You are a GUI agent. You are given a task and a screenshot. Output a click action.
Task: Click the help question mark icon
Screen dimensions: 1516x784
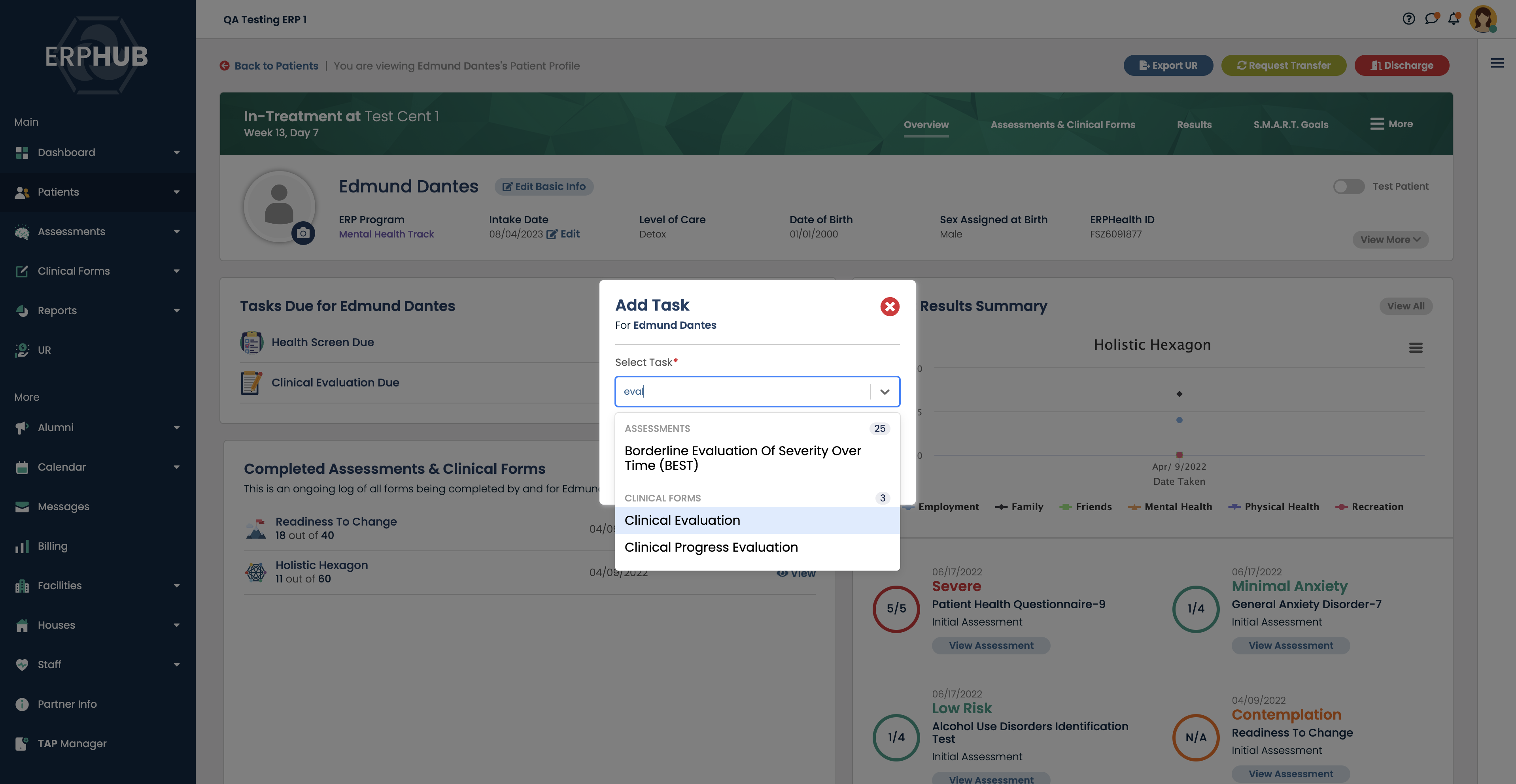[x=1408, y=19]
